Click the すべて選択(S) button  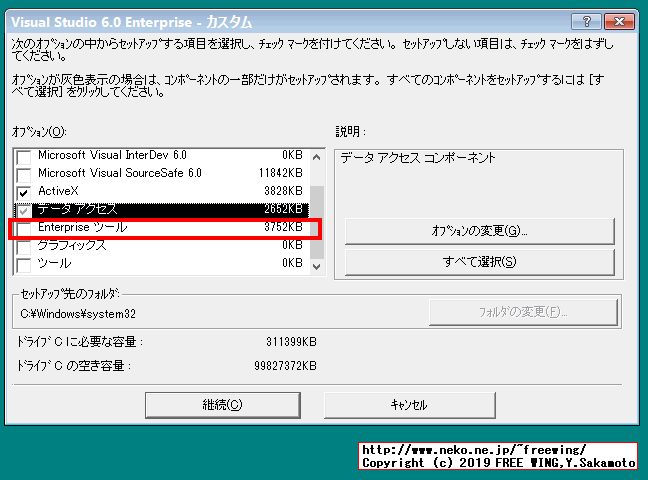479,262
